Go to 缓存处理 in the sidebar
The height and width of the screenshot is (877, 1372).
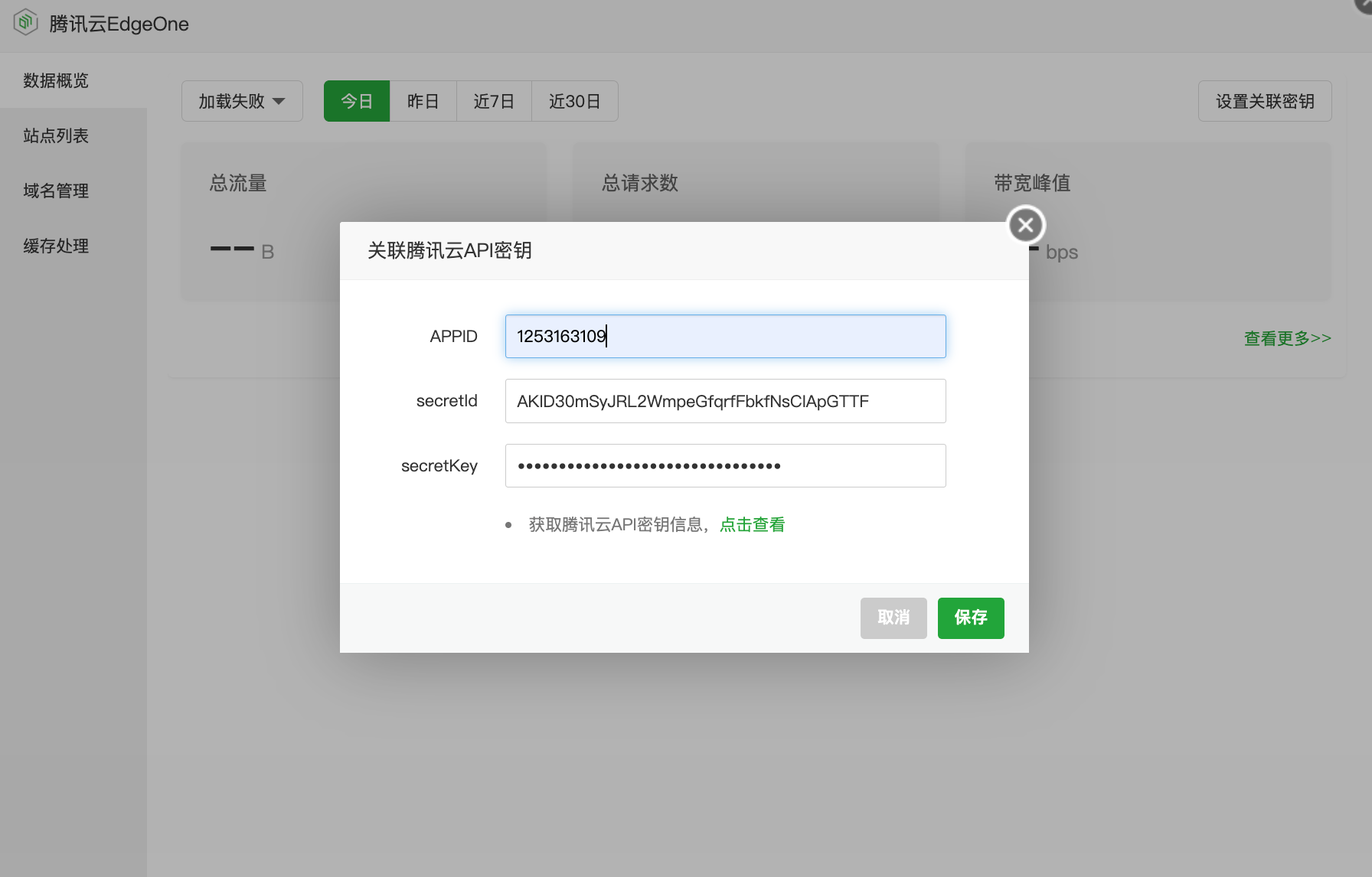click(x=54, y=246)
